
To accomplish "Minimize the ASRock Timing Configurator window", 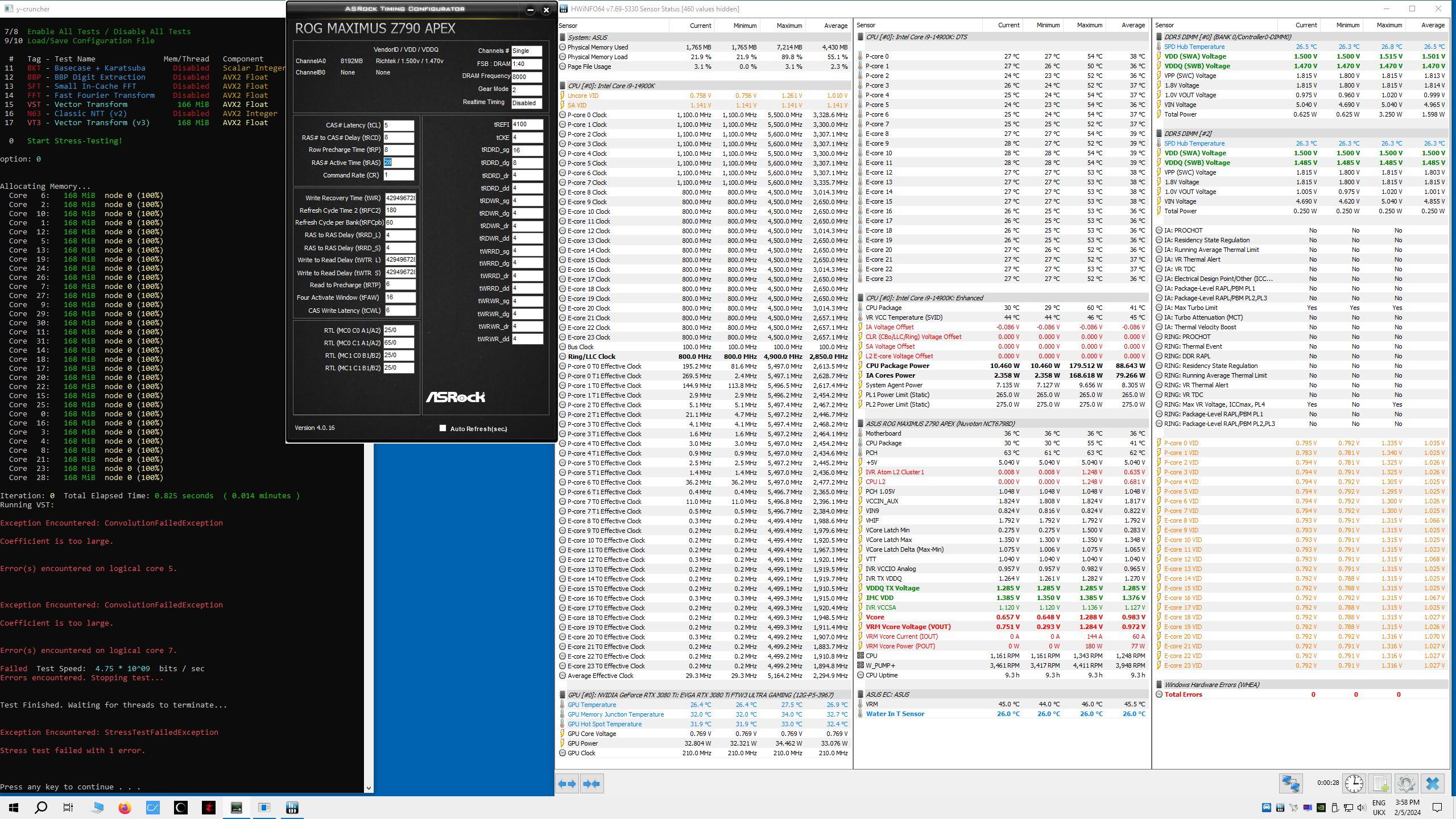I will pyautogui.click(x=530, y=10).
